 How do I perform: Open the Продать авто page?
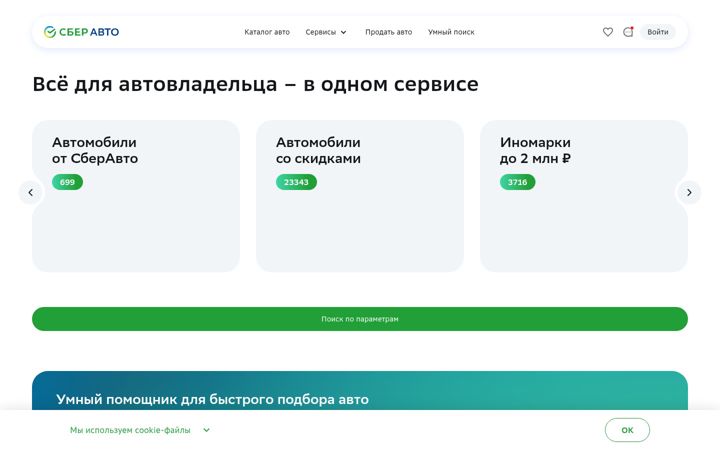(388, 32)
